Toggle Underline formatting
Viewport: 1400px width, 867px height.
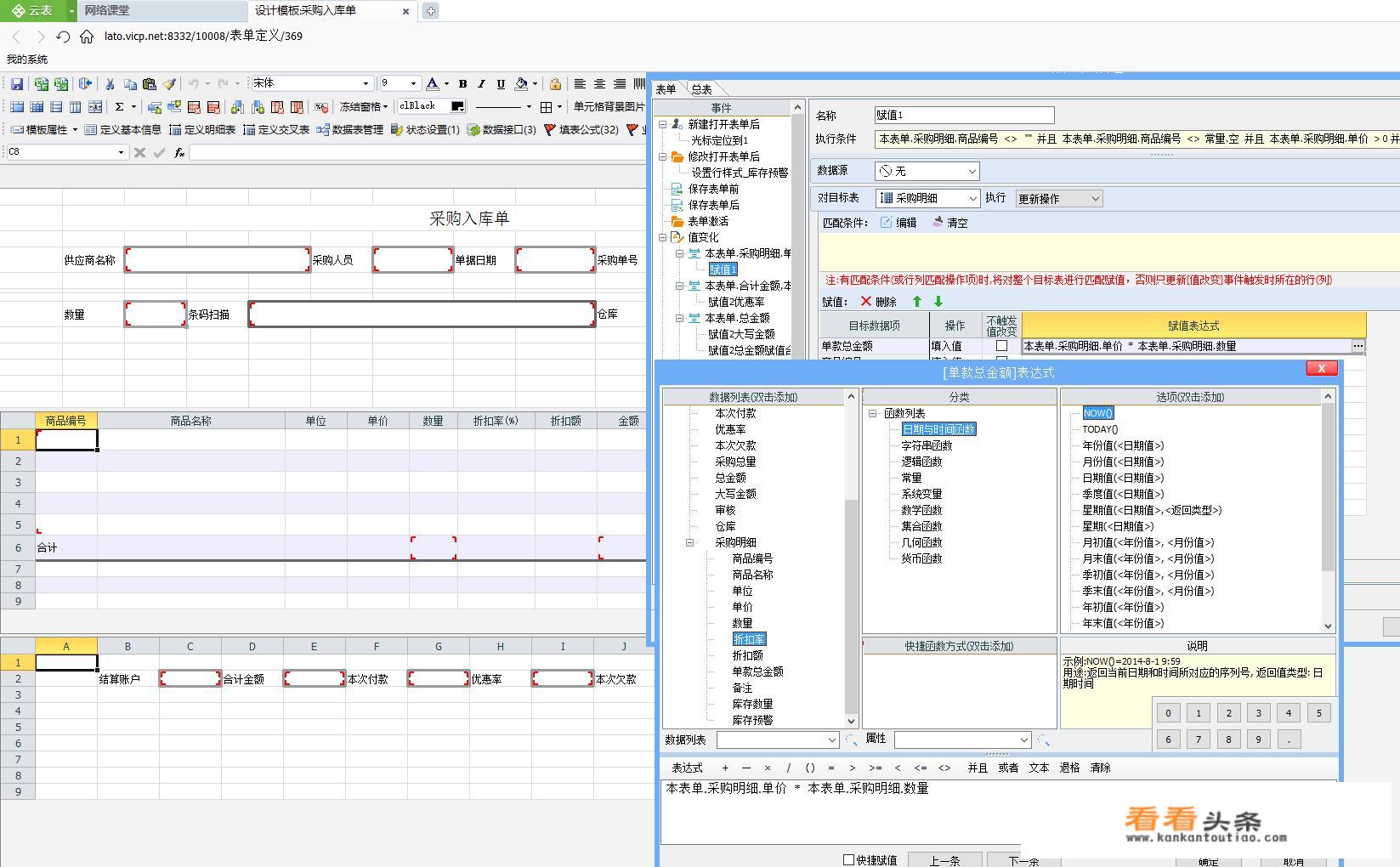pos(501,83)
